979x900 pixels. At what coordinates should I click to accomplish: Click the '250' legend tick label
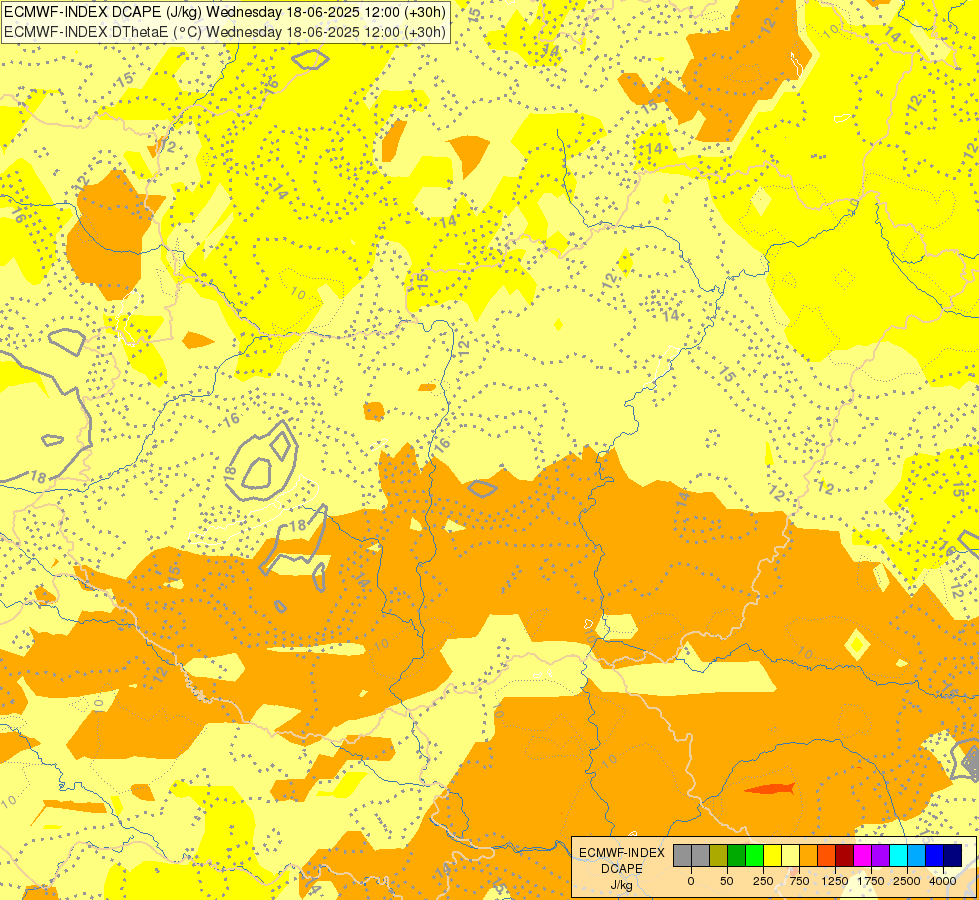click(x=763, y=881)
